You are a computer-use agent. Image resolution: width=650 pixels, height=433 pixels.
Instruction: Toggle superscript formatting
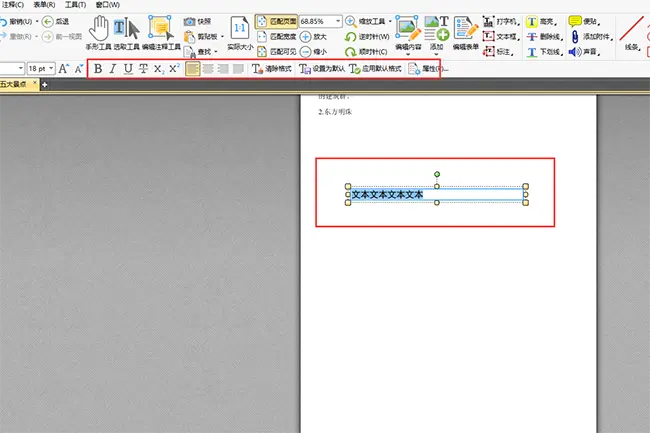coord(174,68)
